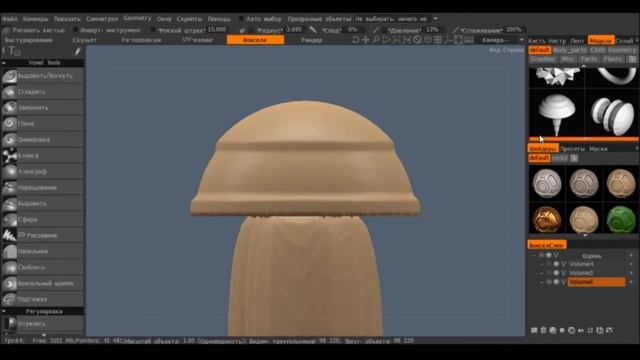Select the Наращивание build-up tool
This screenshot has width=640, height=360.
click(42, 187)
